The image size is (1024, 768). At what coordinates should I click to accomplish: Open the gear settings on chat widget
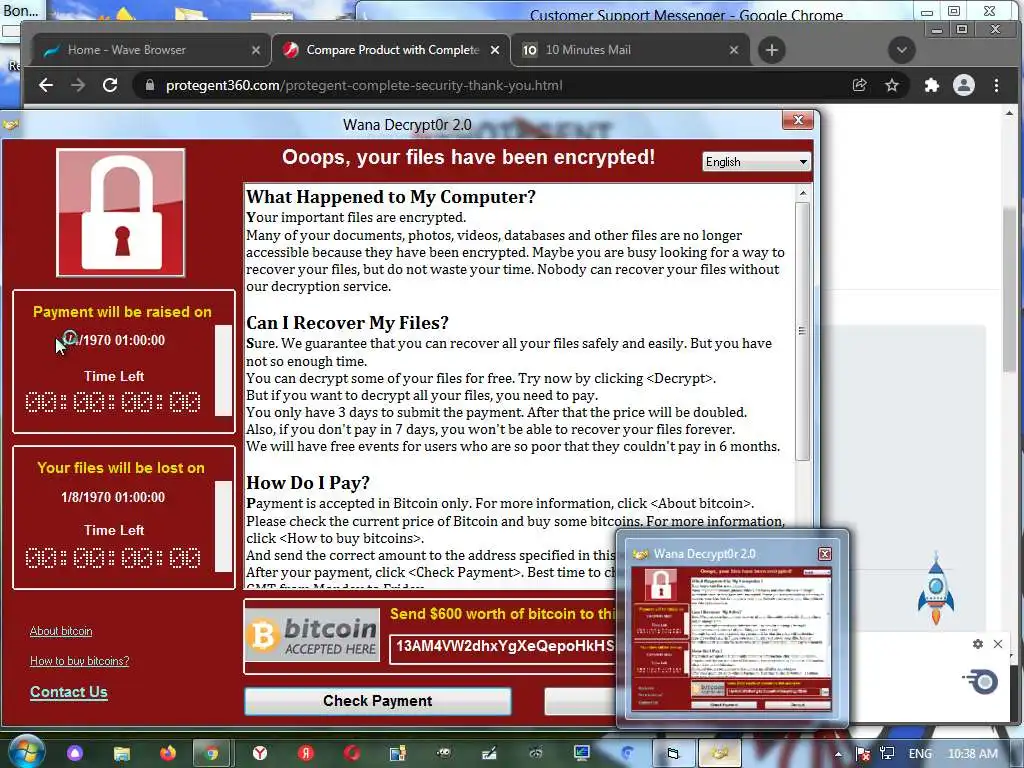tap(978, 644)
